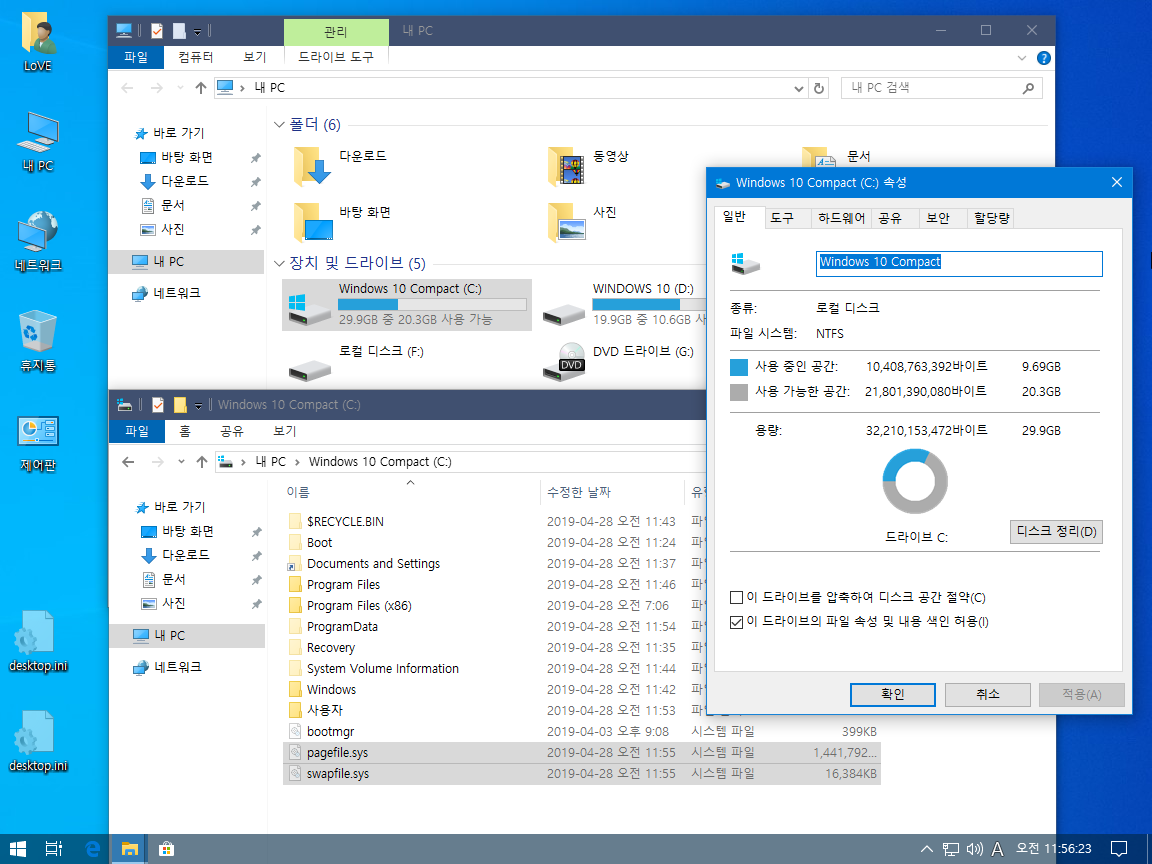Go back in Windows 10 Compact (C:) window

coord(129,462)
